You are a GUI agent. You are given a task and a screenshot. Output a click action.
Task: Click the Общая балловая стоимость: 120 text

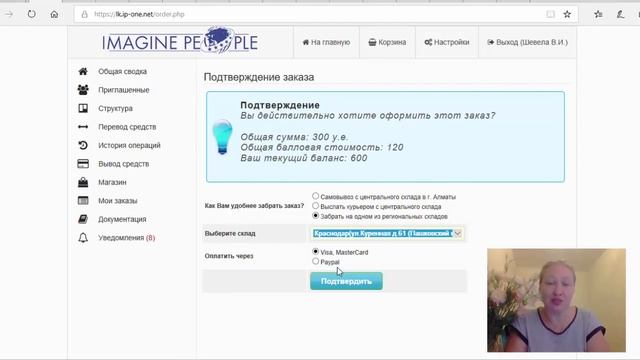[x=322, y=147]
